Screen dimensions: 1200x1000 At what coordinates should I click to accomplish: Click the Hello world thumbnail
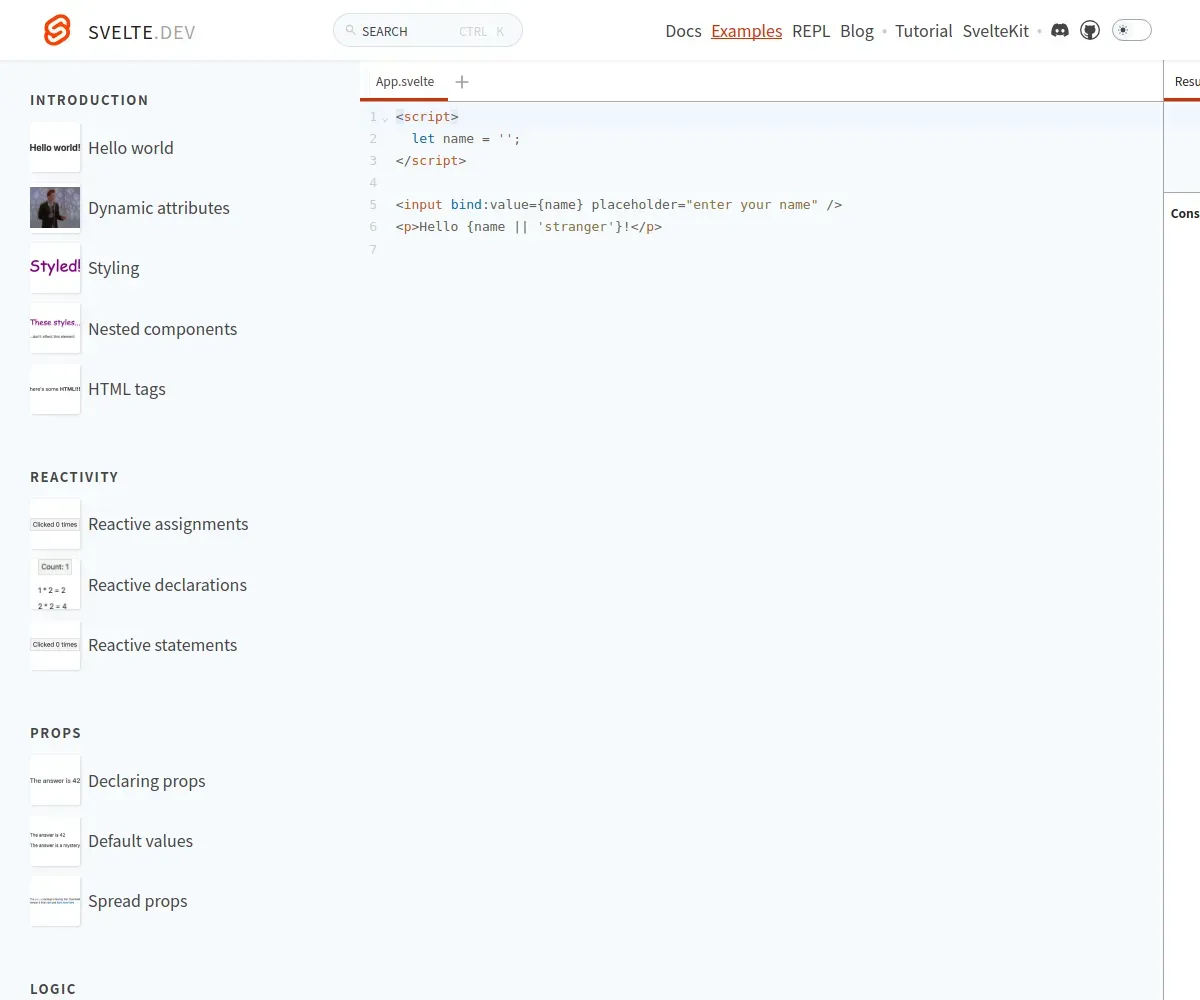55,148
